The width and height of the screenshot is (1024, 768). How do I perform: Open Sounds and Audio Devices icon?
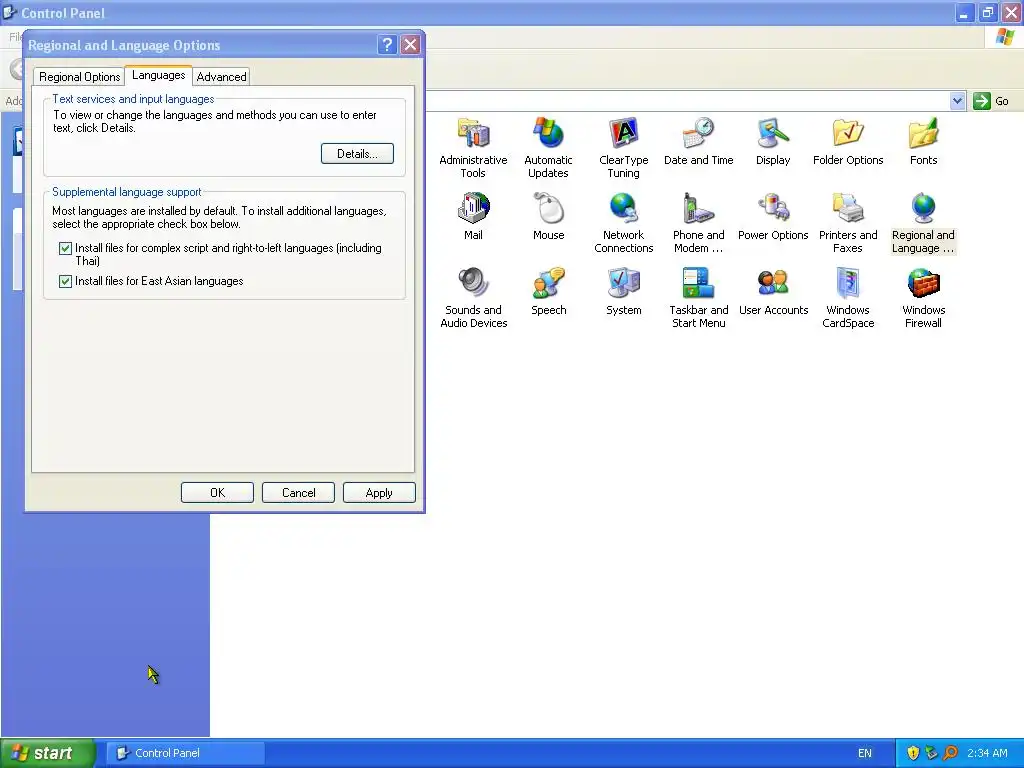[x=473, y=298]
